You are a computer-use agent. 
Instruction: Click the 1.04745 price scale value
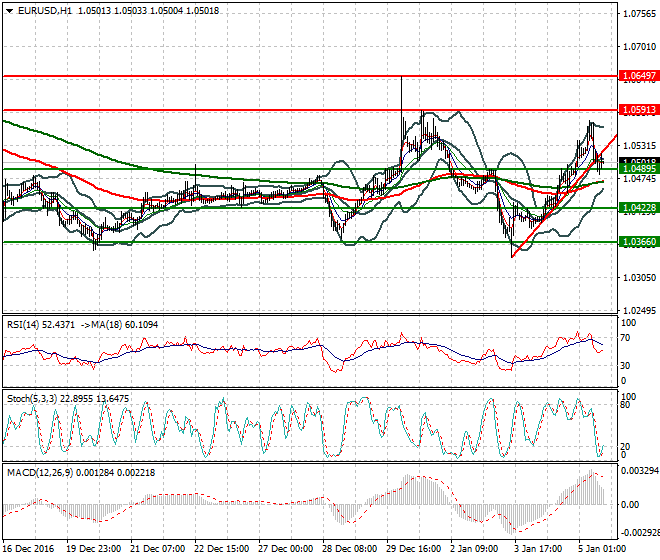639,179
